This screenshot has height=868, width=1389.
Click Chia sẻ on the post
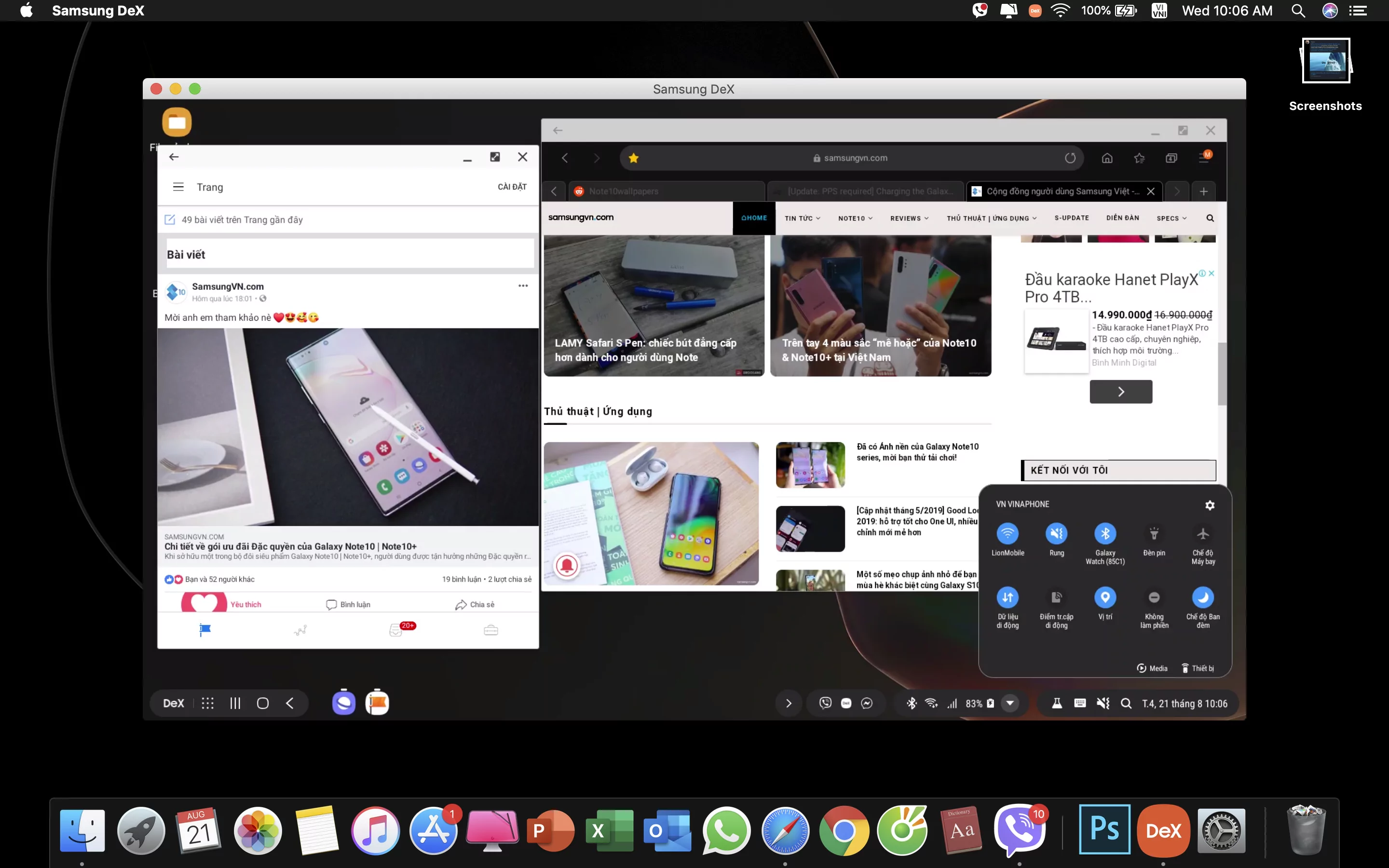pyautogui.click(x=475, y=605)
